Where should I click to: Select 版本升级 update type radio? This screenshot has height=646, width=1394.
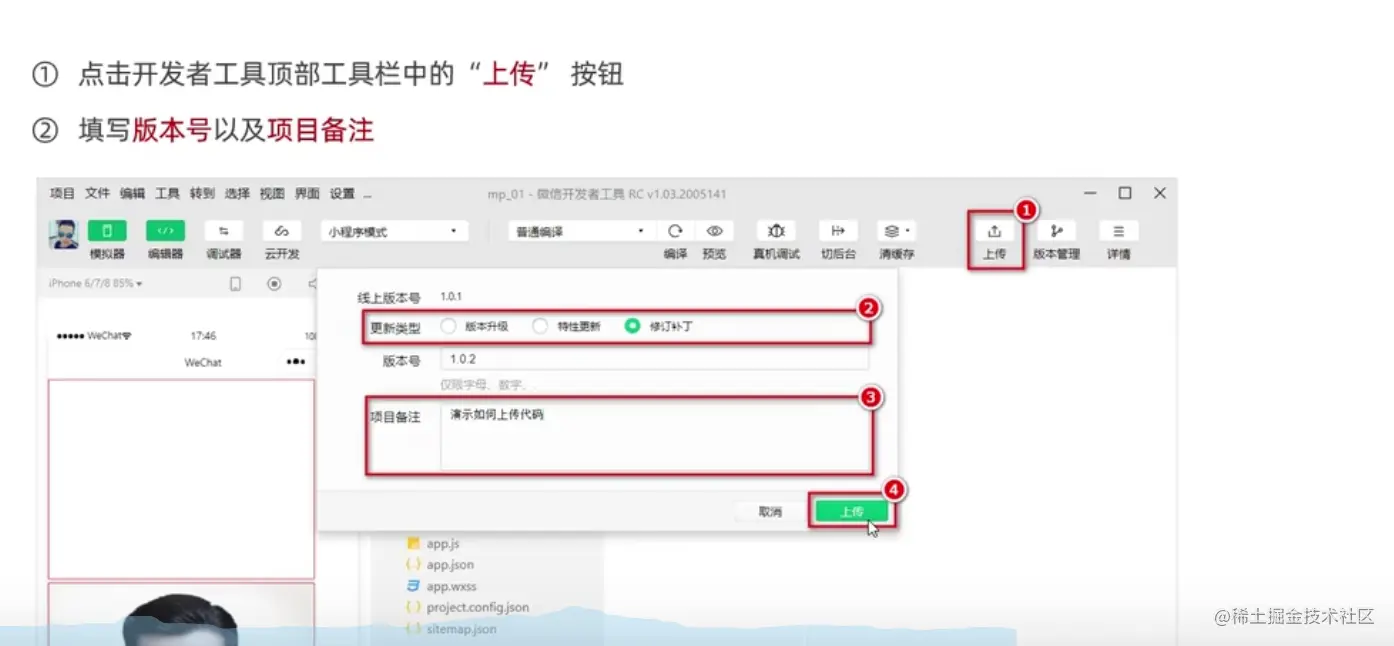(448, 326)
